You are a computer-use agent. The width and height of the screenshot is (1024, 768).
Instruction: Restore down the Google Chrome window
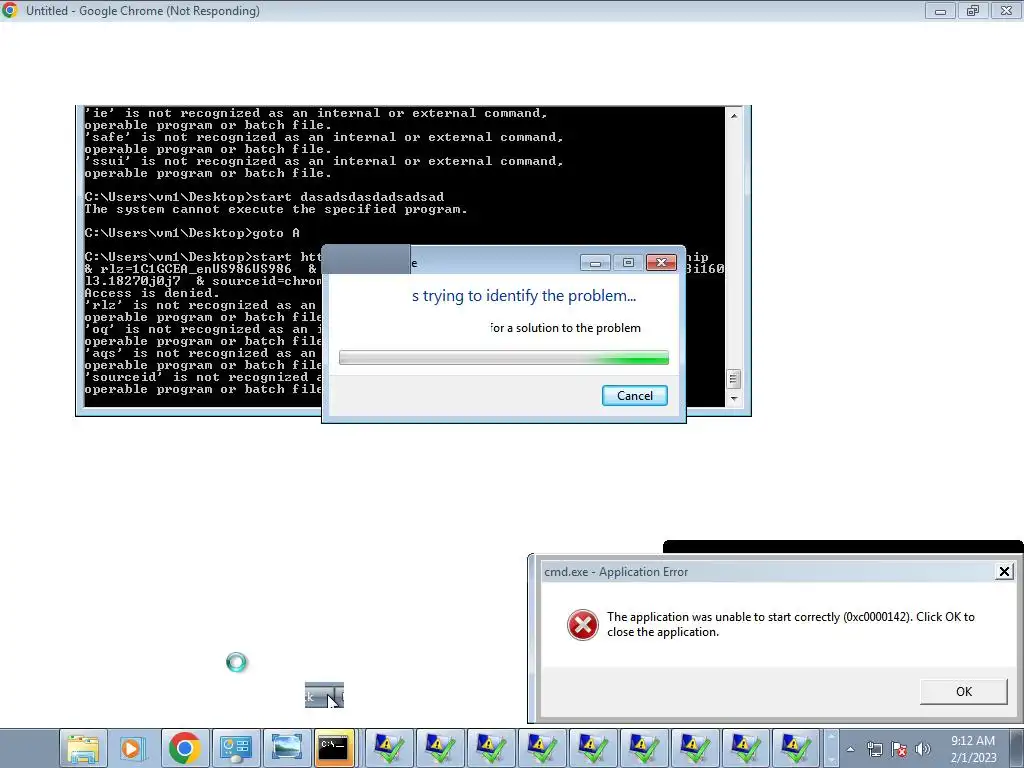(973, 10)
